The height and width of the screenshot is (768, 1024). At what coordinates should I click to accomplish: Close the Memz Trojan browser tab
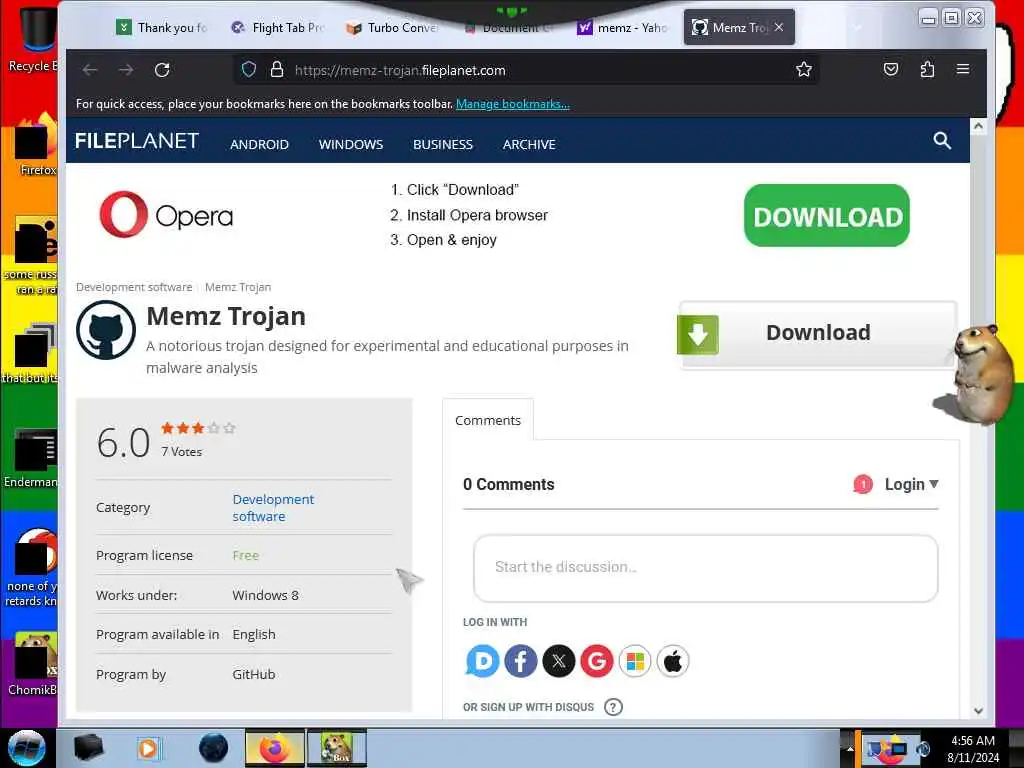(x=779, y=27)
